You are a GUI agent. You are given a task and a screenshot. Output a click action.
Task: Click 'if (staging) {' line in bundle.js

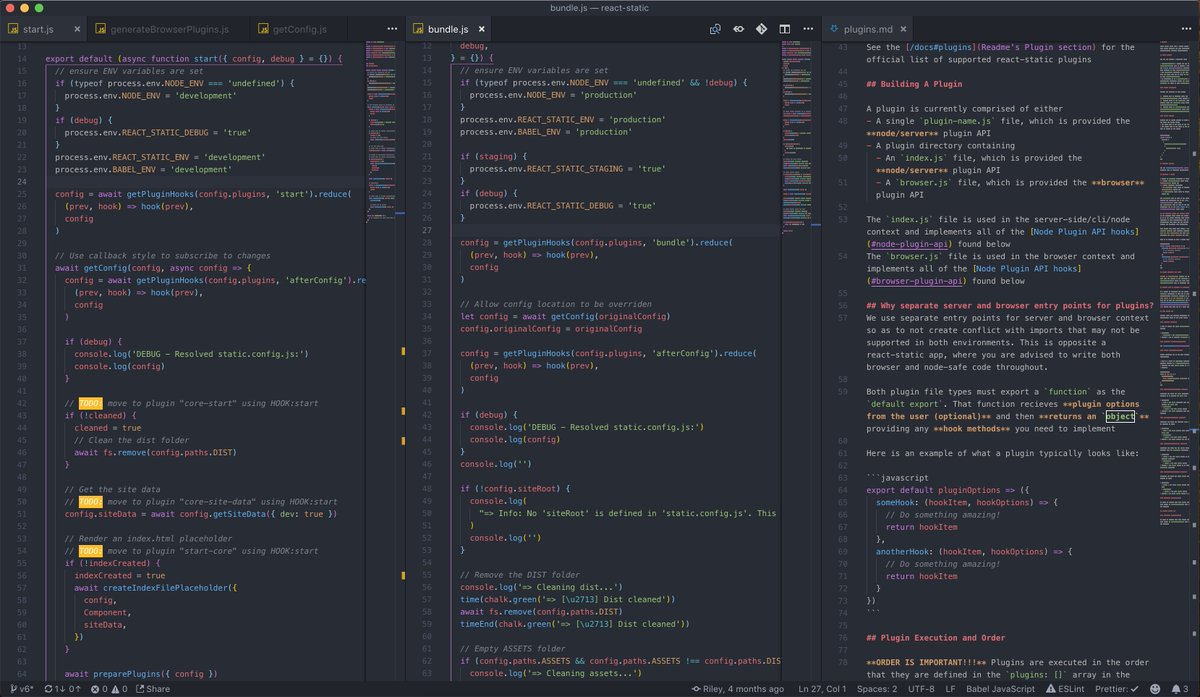494,157
